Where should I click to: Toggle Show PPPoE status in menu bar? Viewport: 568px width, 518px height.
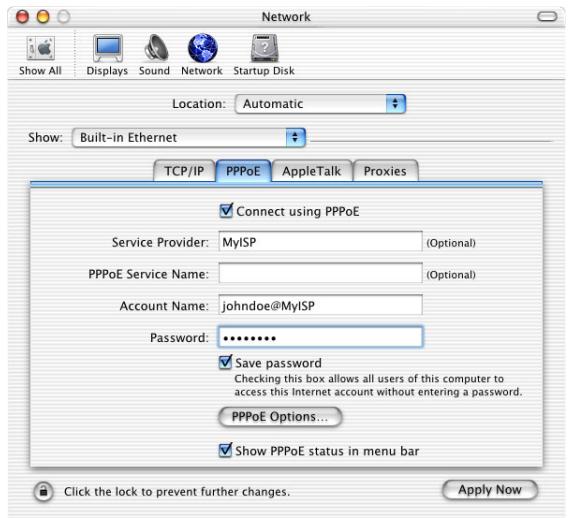[x=225, y=450]
